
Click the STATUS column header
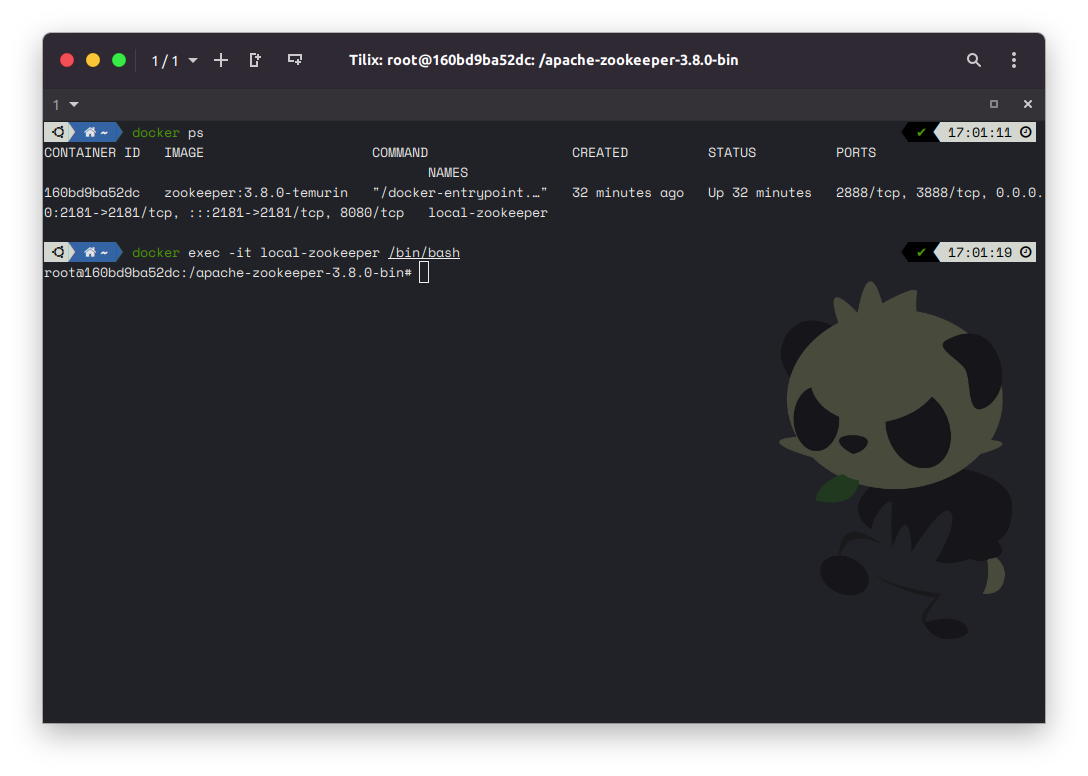coord(731,153)
